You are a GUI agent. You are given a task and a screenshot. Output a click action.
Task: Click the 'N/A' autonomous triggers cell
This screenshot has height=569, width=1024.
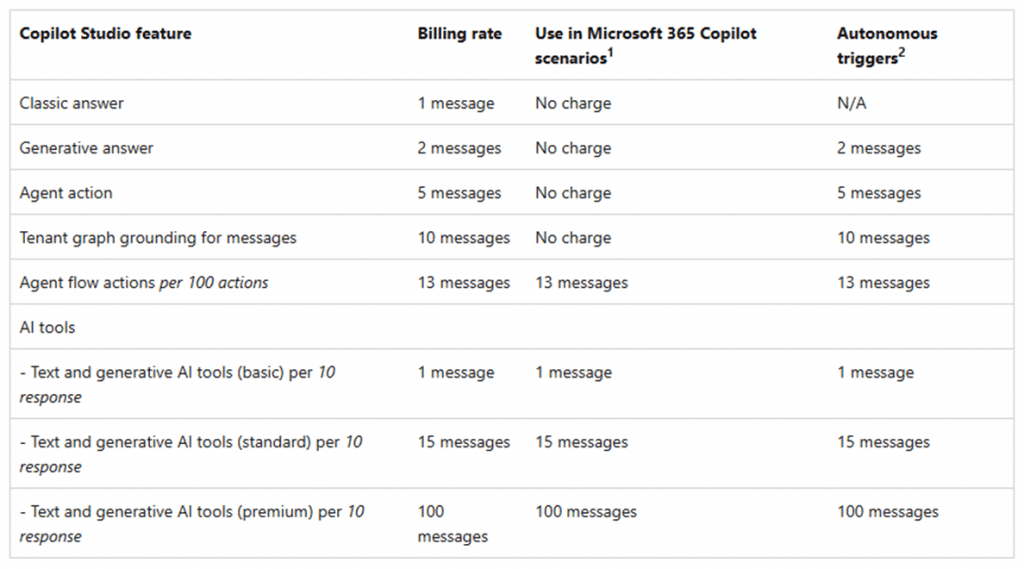point(853,103)
